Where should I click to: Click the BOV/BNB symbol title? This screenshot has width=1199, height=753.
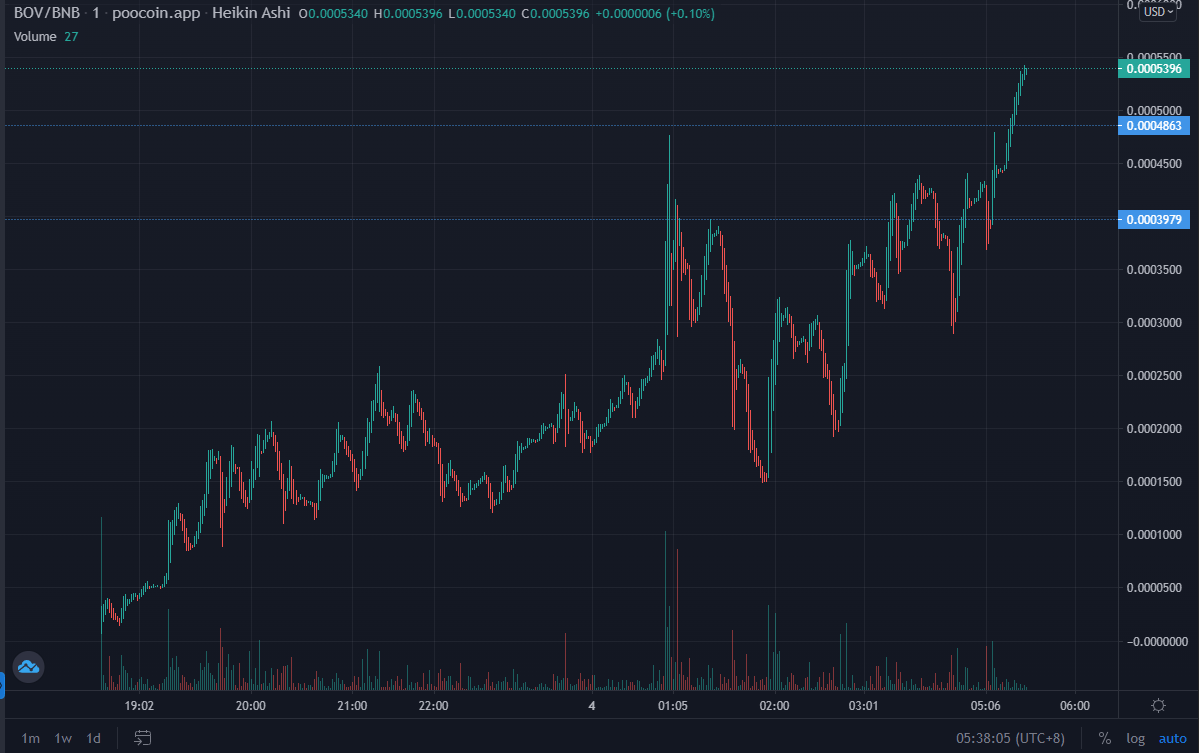tap(47, 13)
